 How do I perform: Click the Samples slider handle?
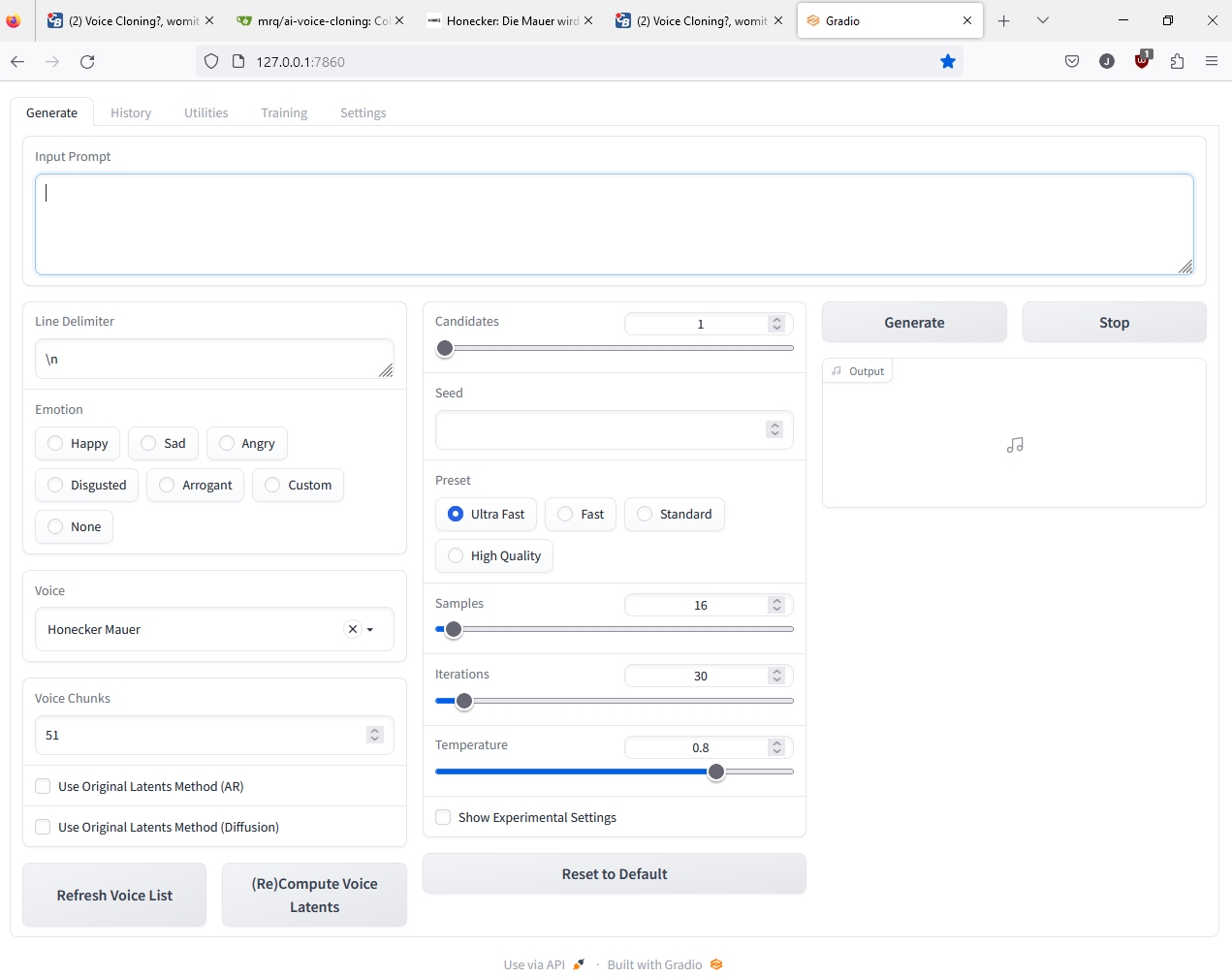pyautogui.click(x=454, y=629)
